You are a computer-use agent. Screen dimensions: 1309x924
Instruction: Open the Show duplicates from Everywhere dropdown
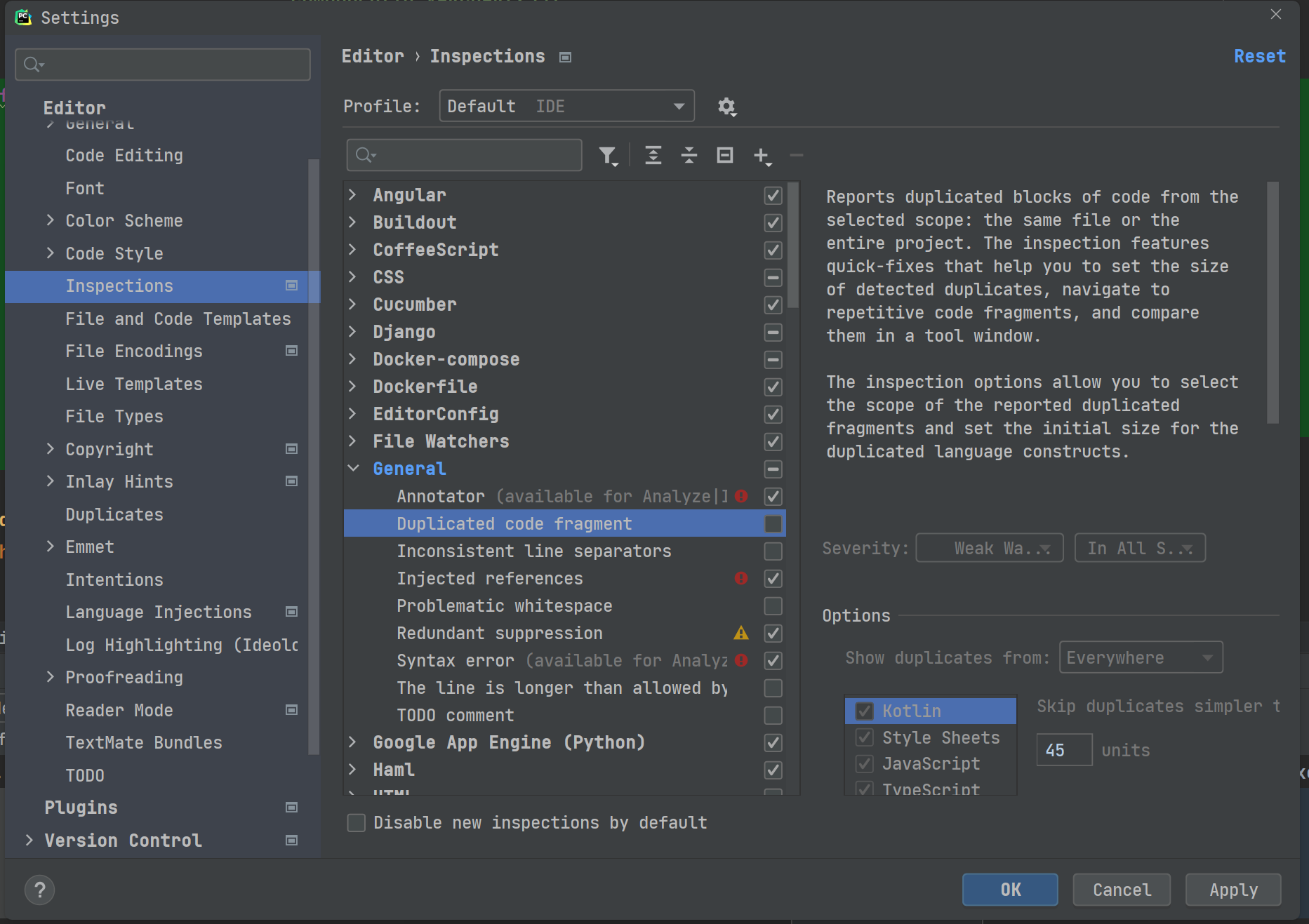1140,657
